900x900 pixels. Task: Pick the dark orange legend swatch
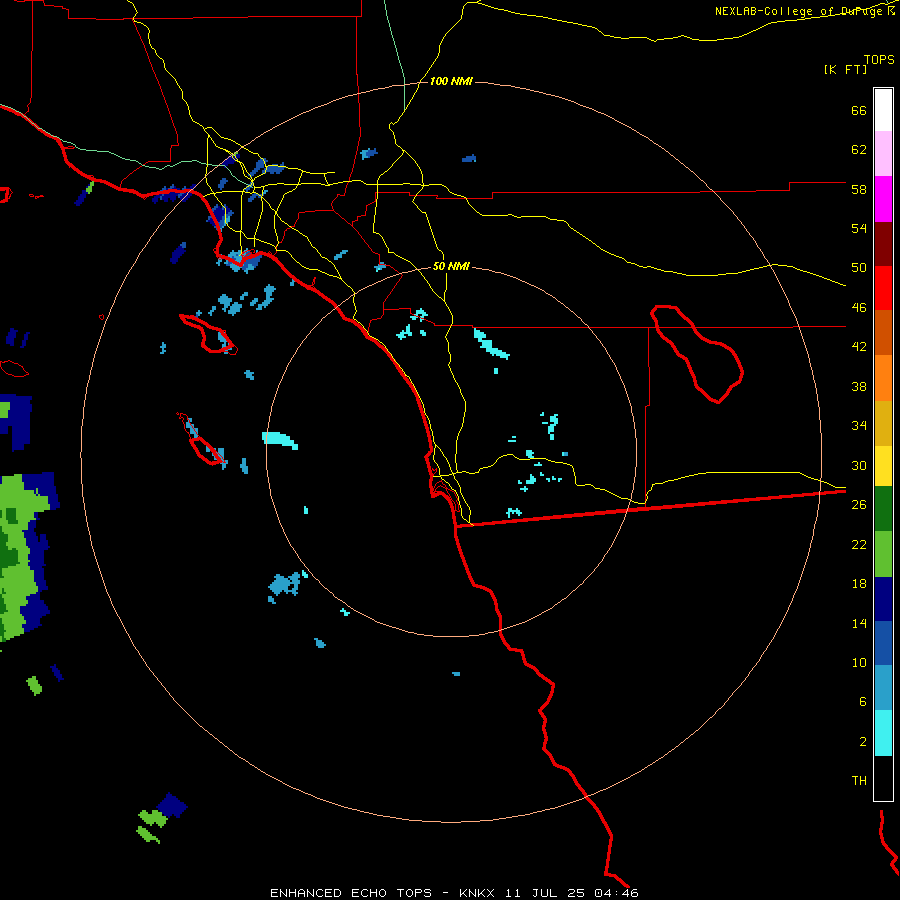883,332
